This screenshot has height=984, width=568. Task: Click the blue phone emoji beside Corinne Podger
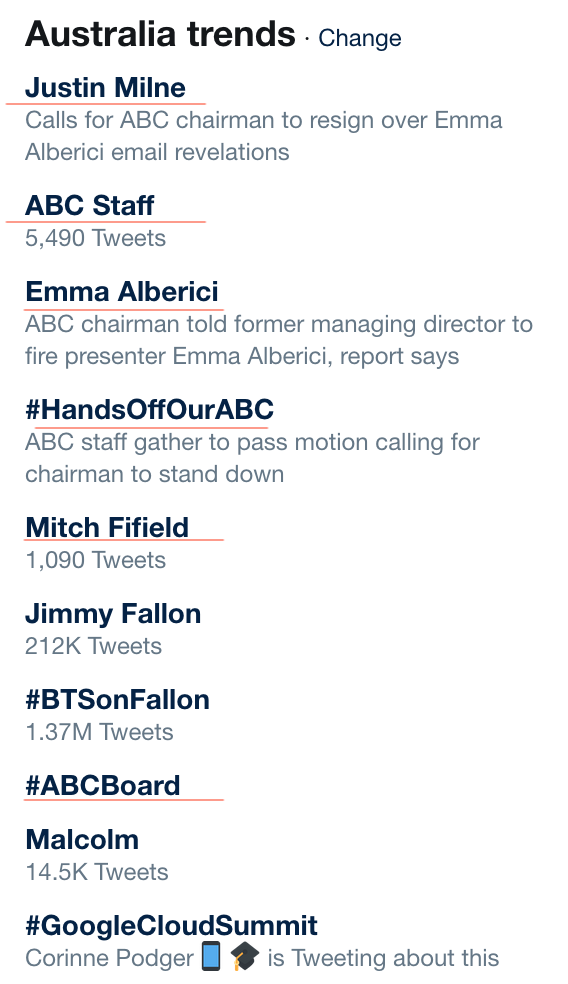click(211, 957)
